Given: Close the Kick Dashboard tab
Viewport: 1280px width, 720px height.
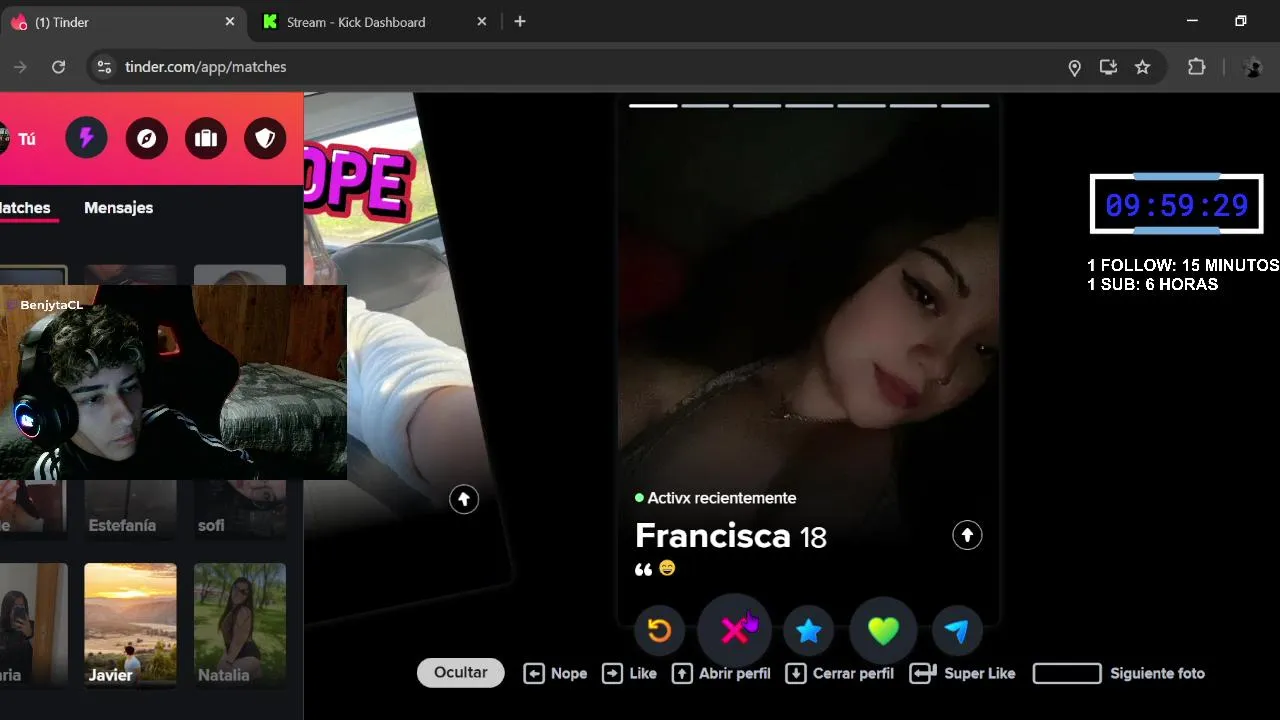Looking at the screenshot, I should tap(482, 21).
